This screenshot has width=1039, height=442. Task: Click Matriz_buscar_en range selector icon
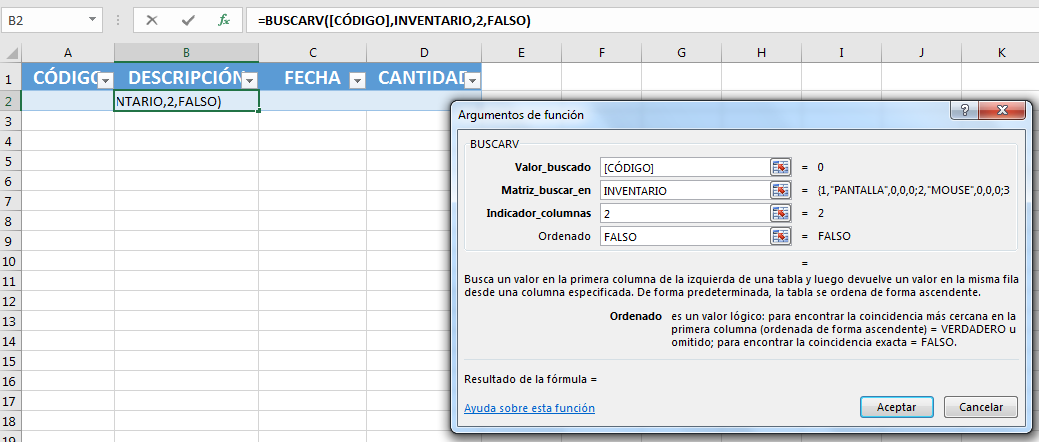[780, 190]
